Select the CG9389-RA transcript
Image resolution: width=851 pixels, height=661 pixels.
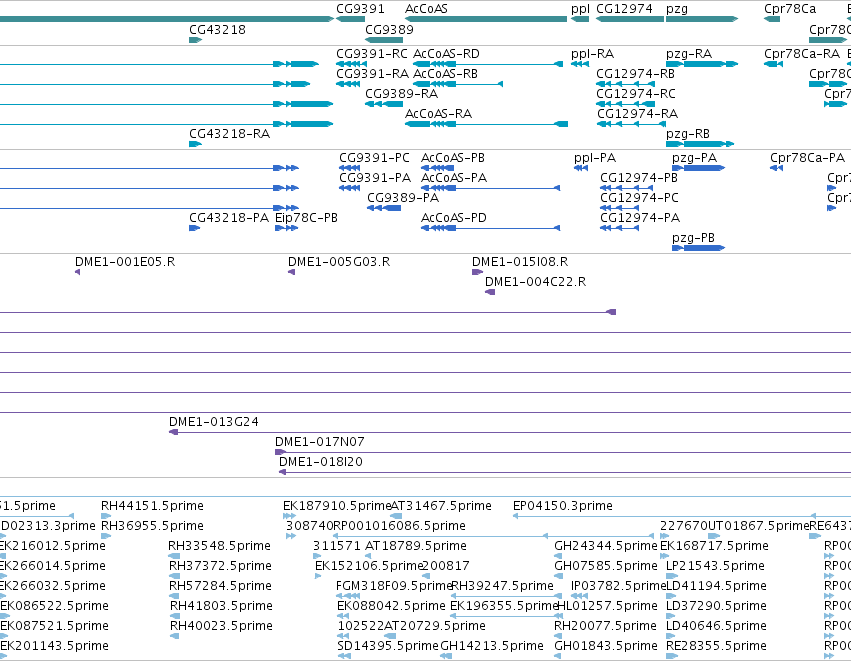tap(384, 104)
